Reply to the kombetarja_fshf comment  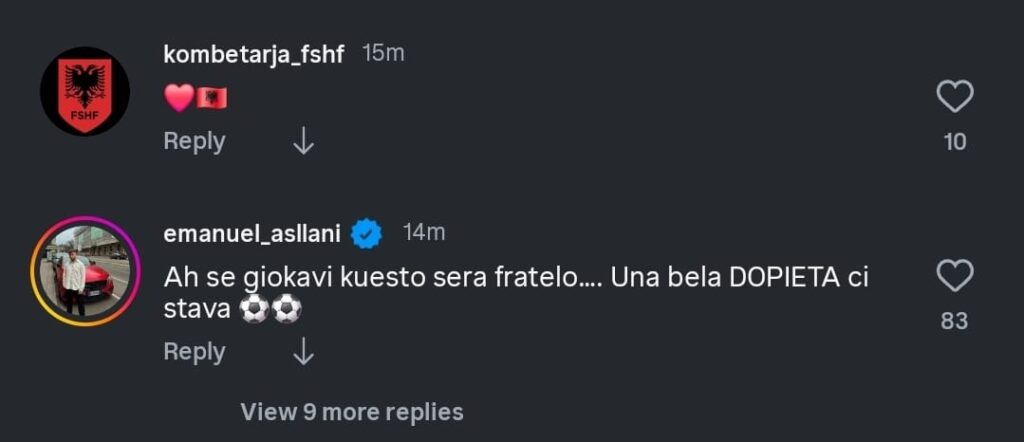tap(194, 142)
